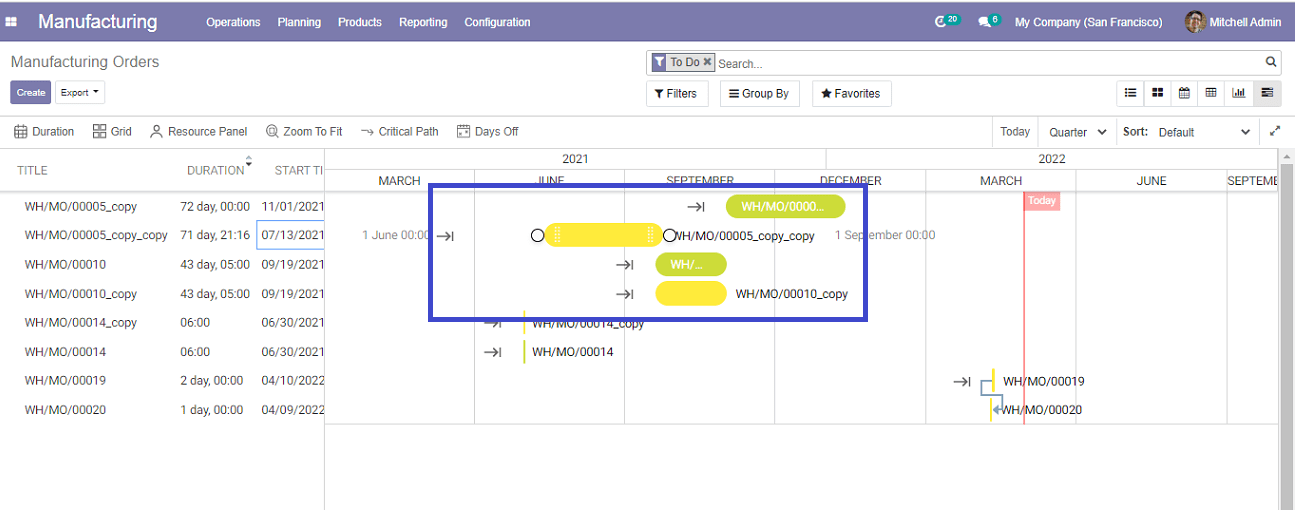Image resolution: width=1295 pixels, height=510 pixels.
Task: Switch to the kanban view icon
Action: 1157,93
